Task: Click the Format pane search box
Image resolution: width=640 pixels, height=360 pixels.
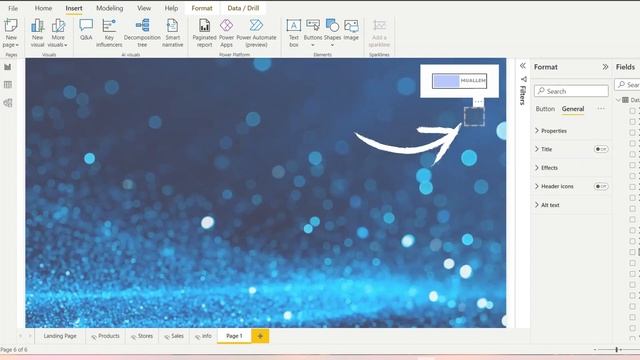Action: [x=571, y=91]
